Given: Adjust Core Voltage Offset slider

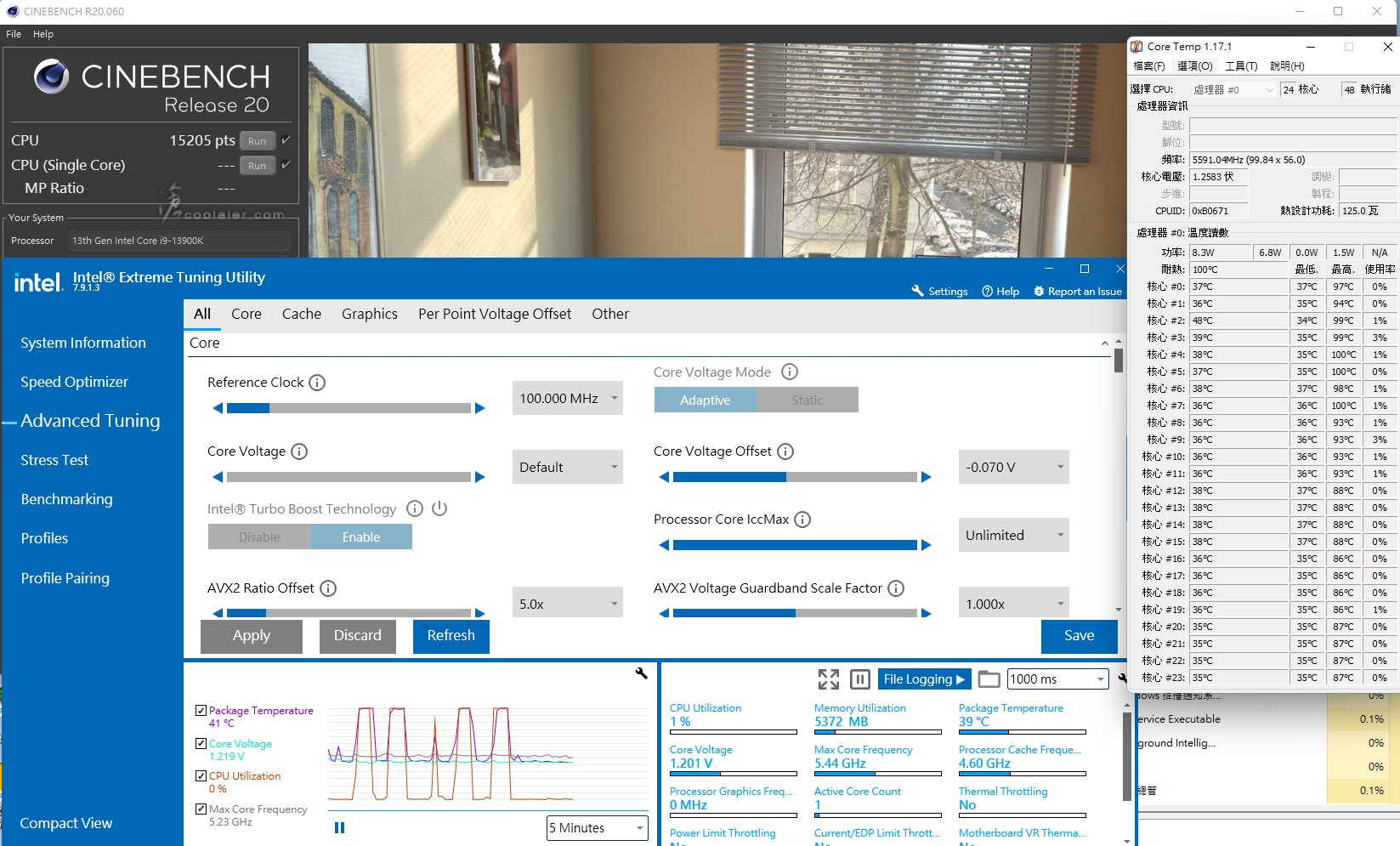Looking at the screenshot, I should (x=795, y=477).
